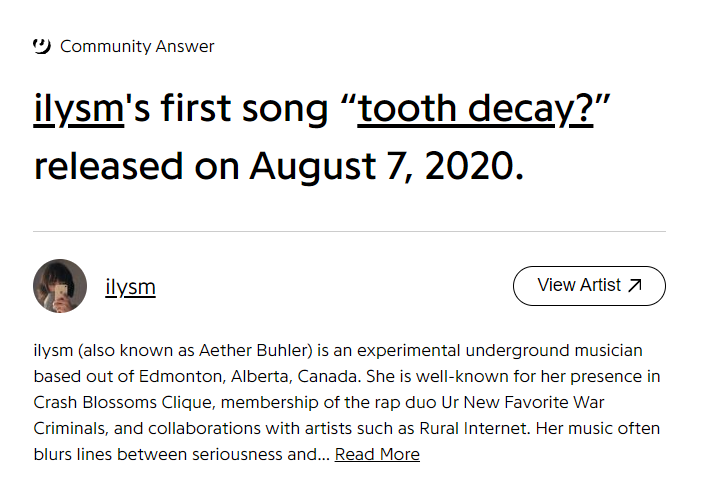Click the ilysm artist avatar photo
The image size is (701, 501).
click(x=59, y=287)
